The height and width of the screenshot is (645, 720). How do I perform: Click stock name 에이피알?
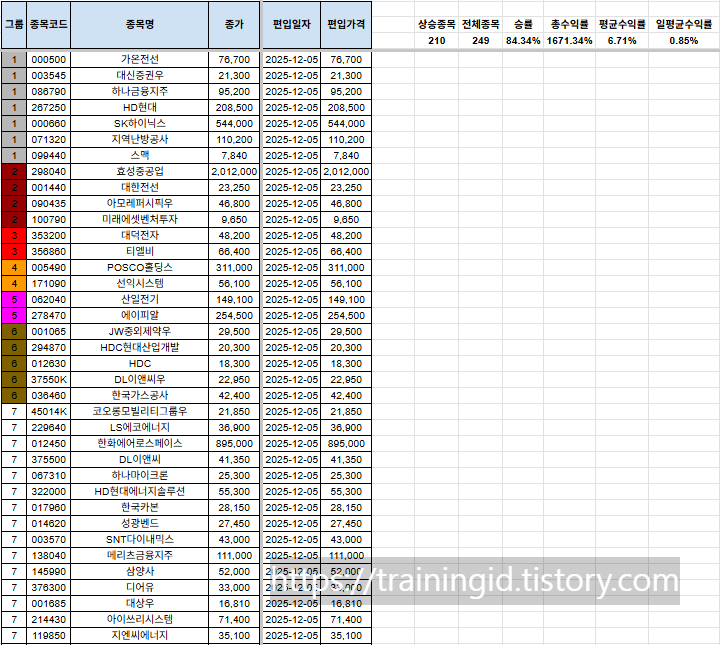[x=140, y=316]
